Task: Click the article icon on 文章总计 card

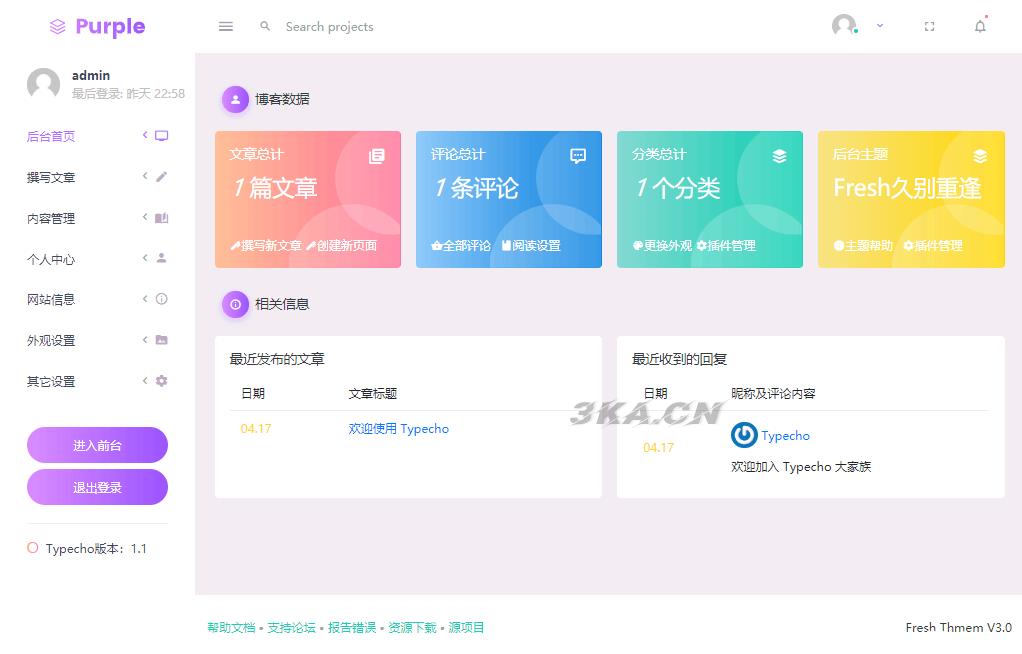Action: tap(377, 156)
